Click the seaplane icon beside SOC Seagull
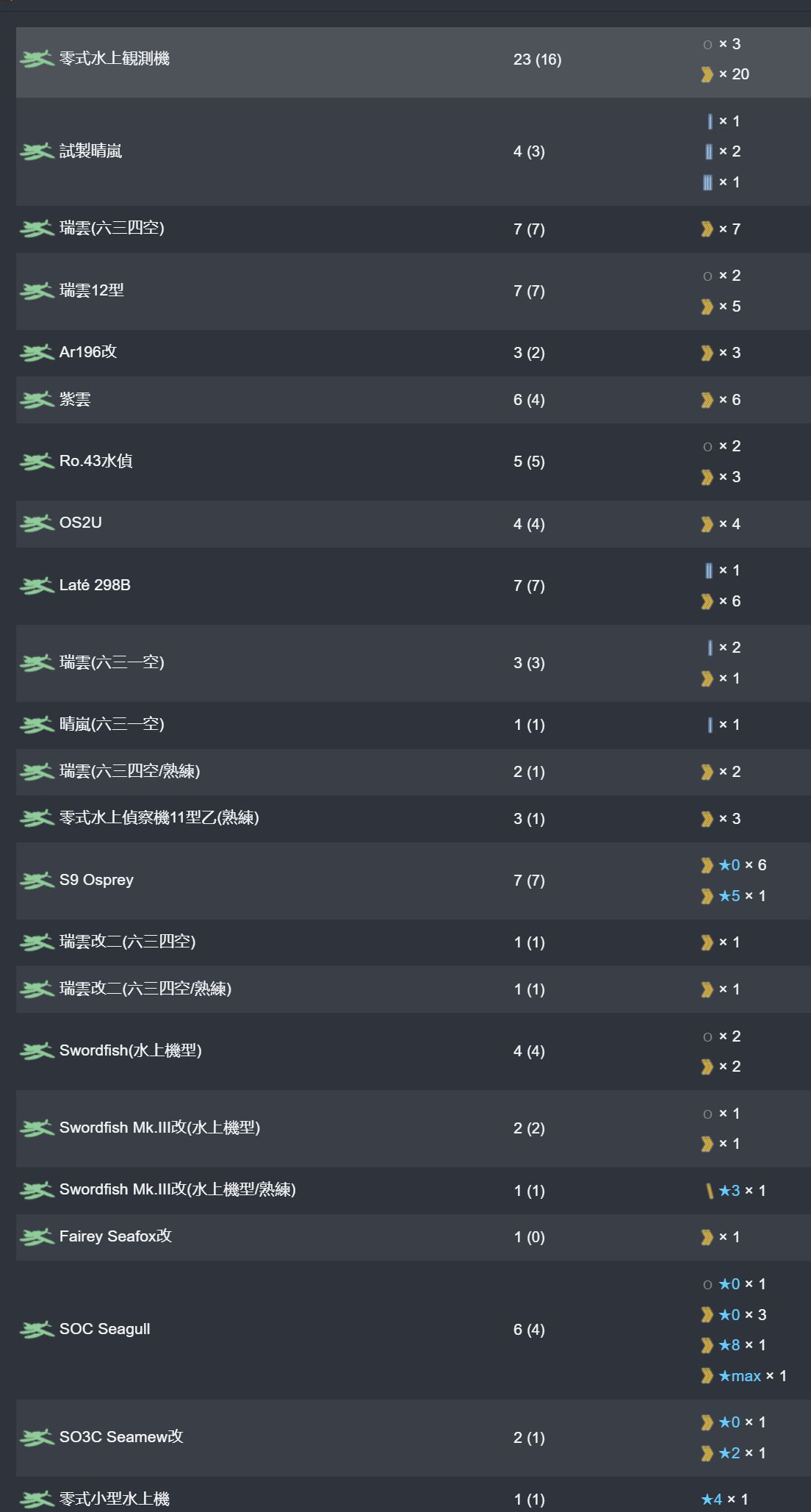 (x=37, y=1330)
